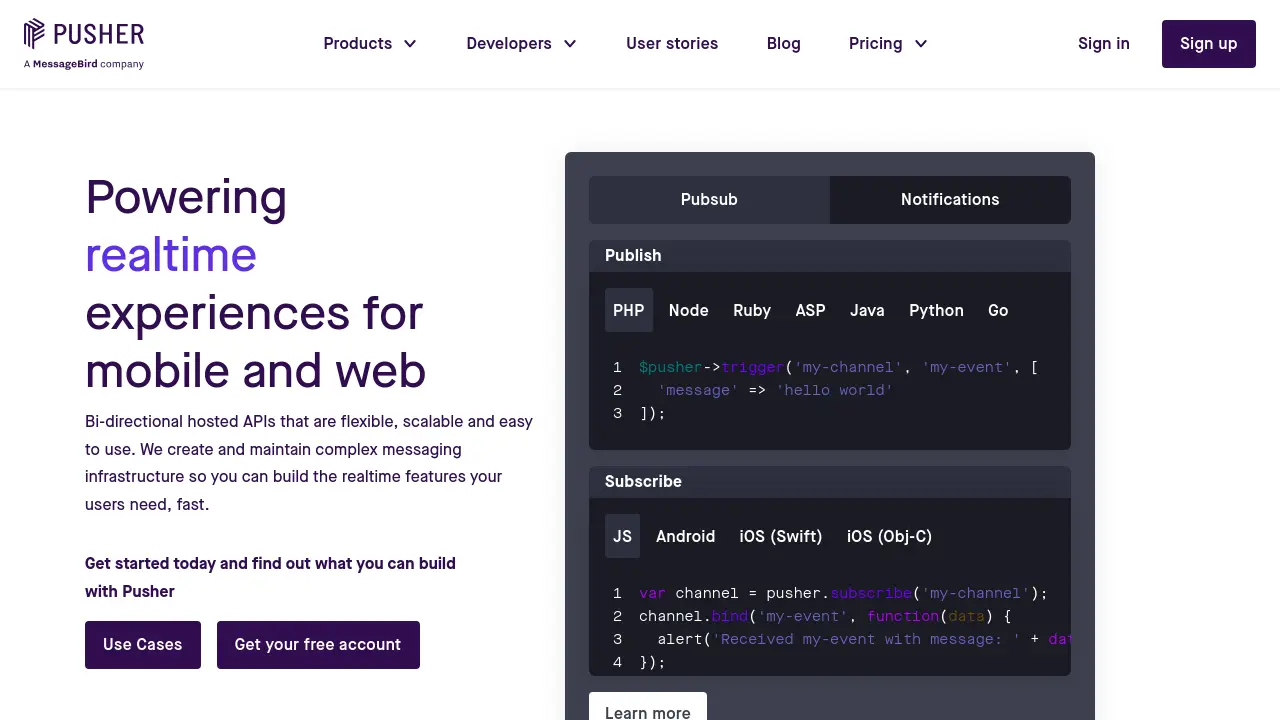Click Get your free account

[x=318, y=645]
